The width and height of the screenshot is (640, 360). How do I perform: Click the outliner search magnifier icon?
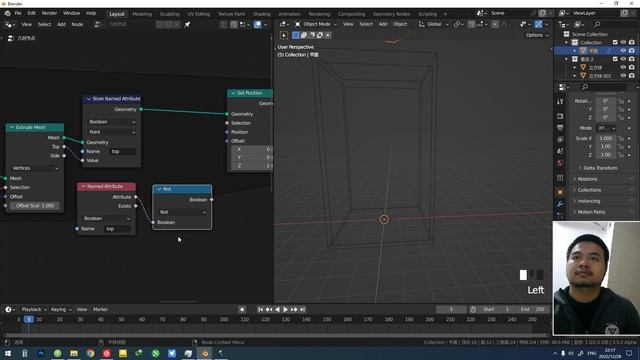coord(597,24)
